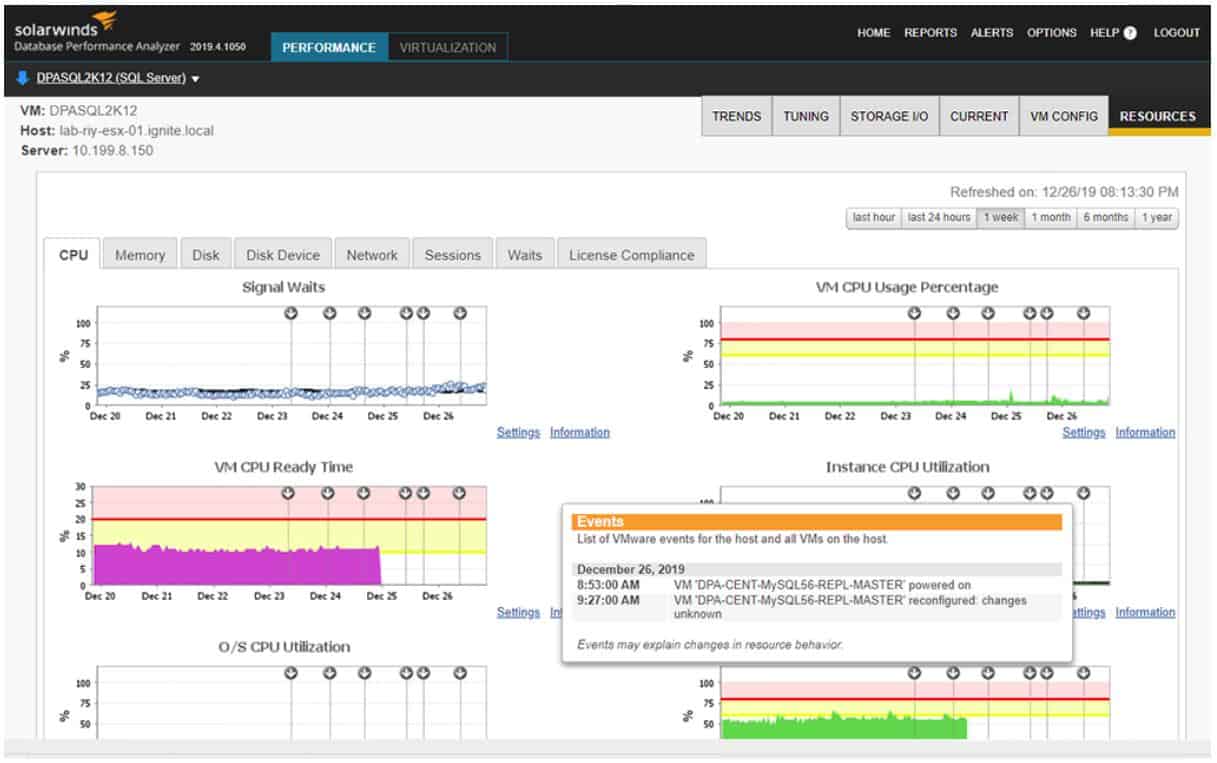The height and width of the screenshot is (763, 1217).
Task: Click the 9:27:00 AM reconfigured event row
Action: click(x=817, y=608)
